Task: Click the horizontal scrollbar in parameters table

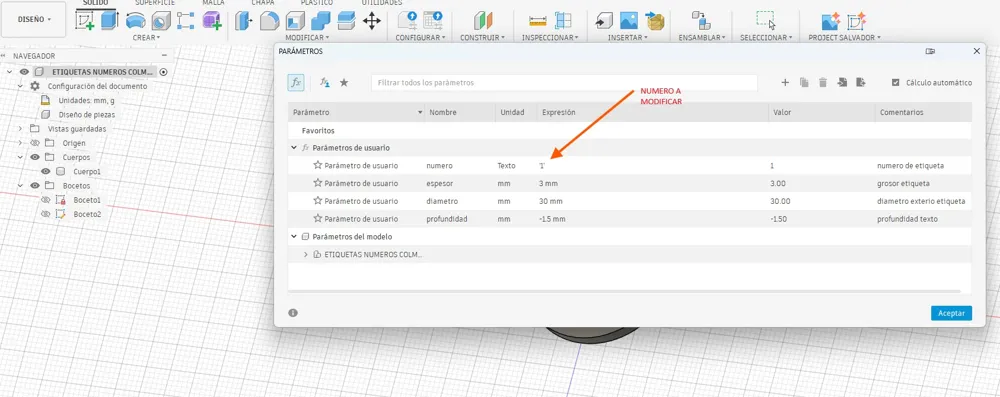Action: click(625, 292)
